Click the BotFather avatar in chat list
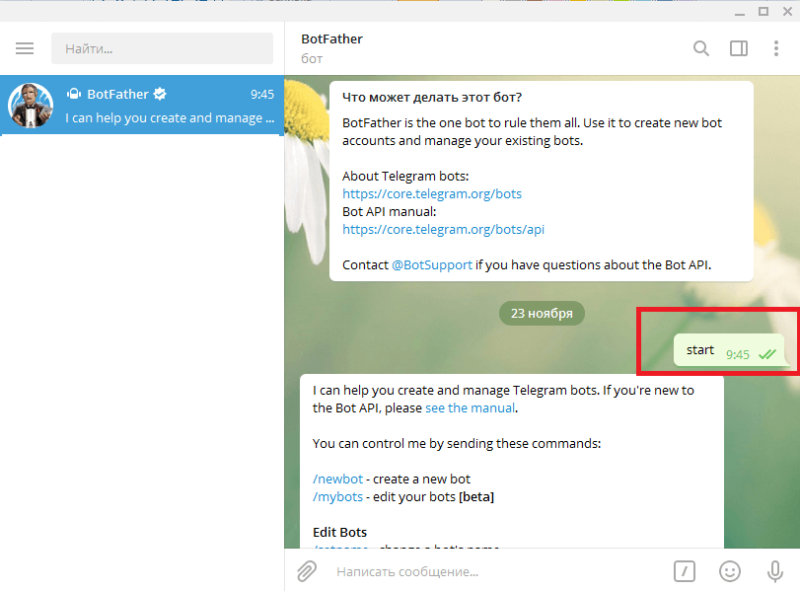The height and width of the screenshot is (591, 800). click(x=31, y=105)
